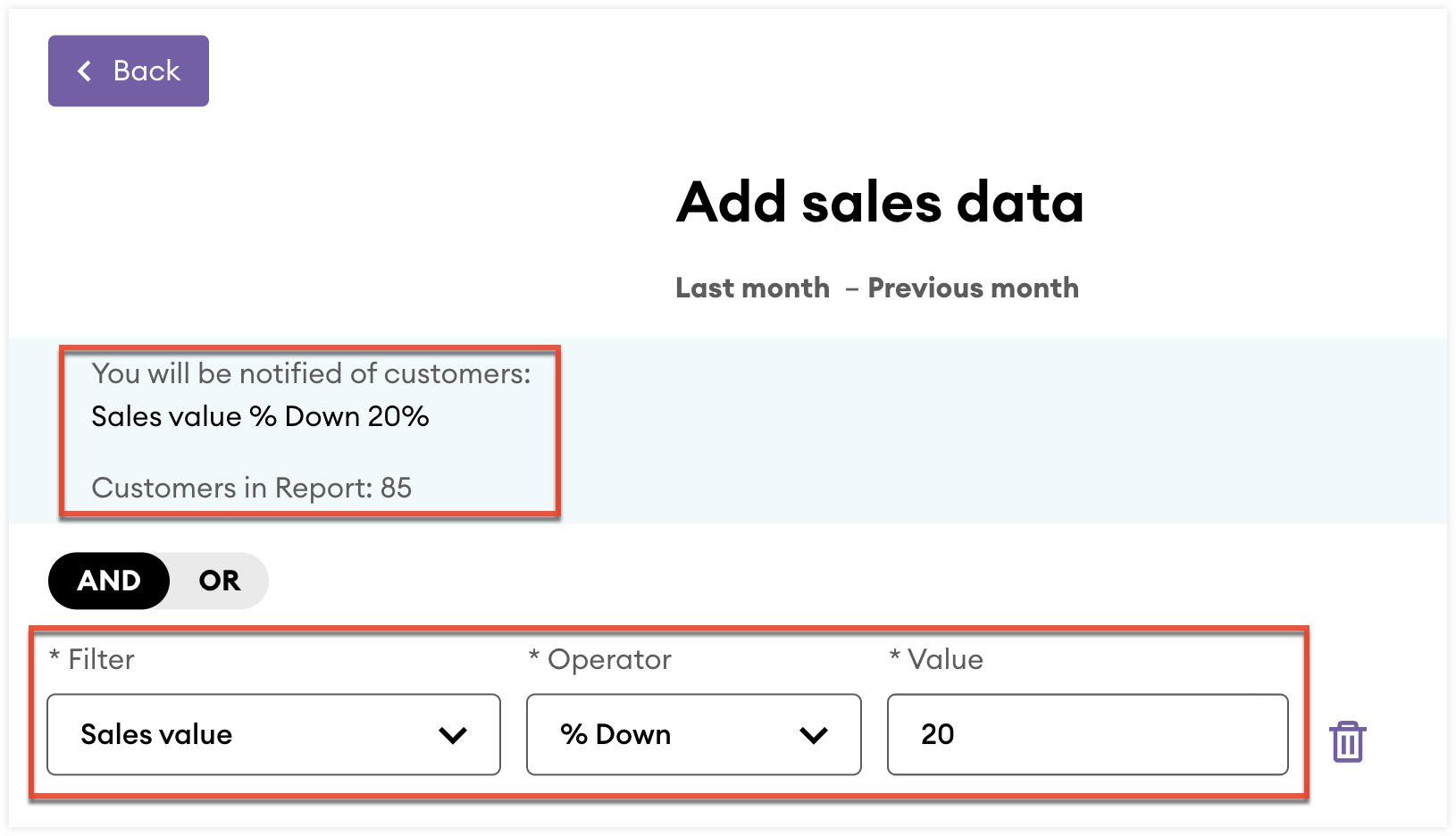
Task: Click the chevron in the Operator combo box
Action: 814,735
